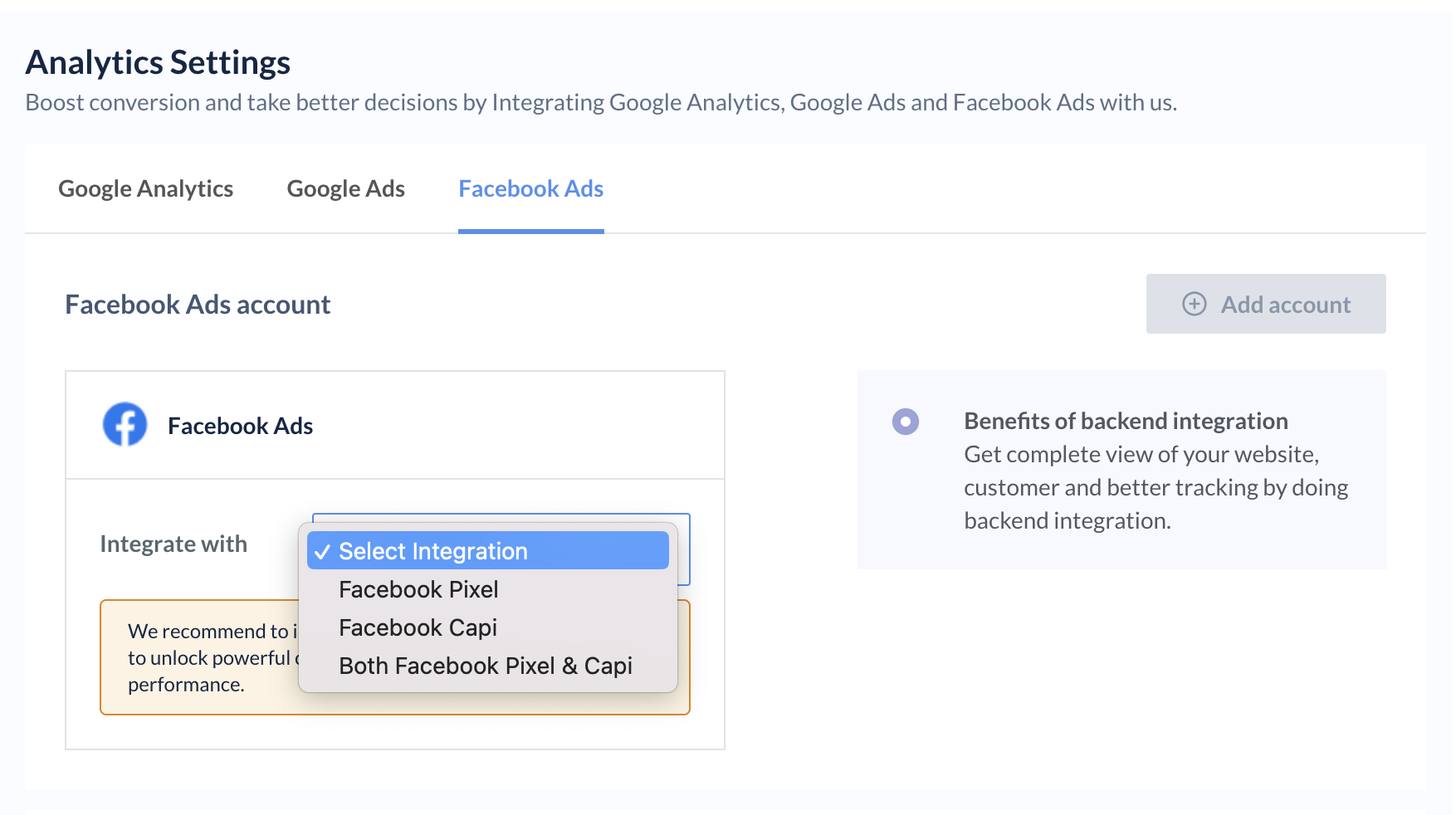Click the plus icon in Add account
Viewport: 1456px width, 815px height.
click(x=1195, y=304)
